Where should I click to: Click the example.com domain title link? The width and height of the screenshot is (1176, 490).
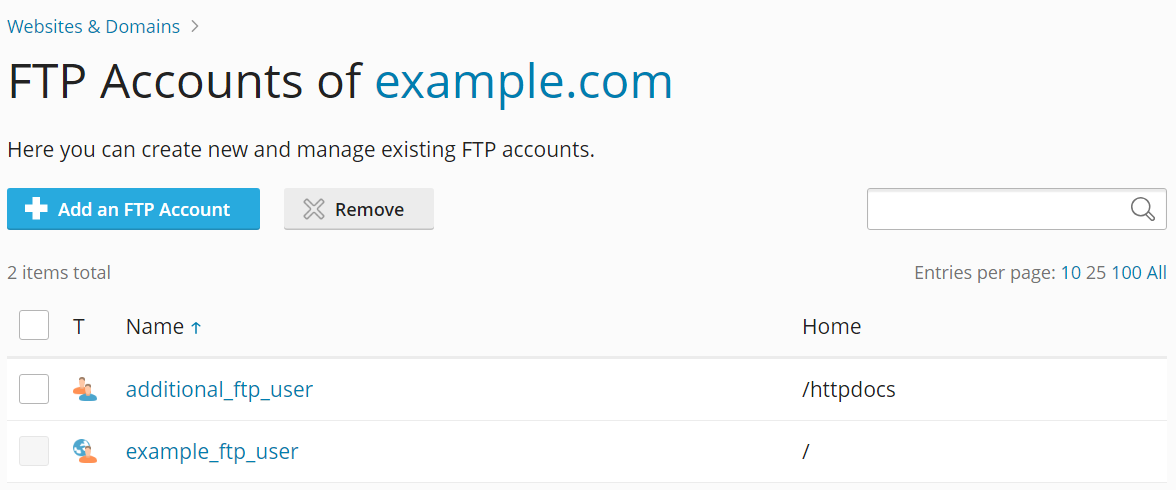pos(523,82)
